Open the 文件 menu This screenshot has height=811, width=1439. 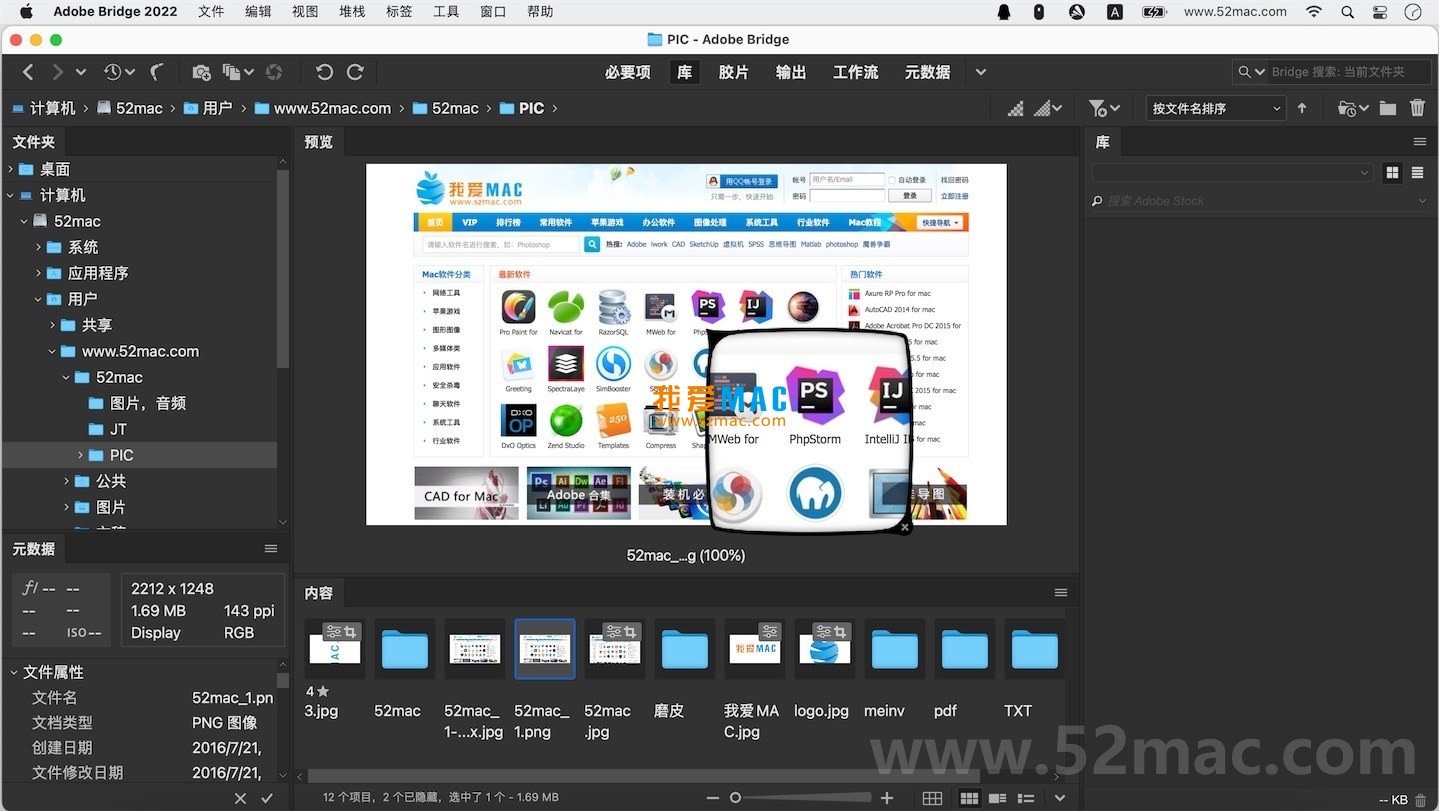[211, 12]
